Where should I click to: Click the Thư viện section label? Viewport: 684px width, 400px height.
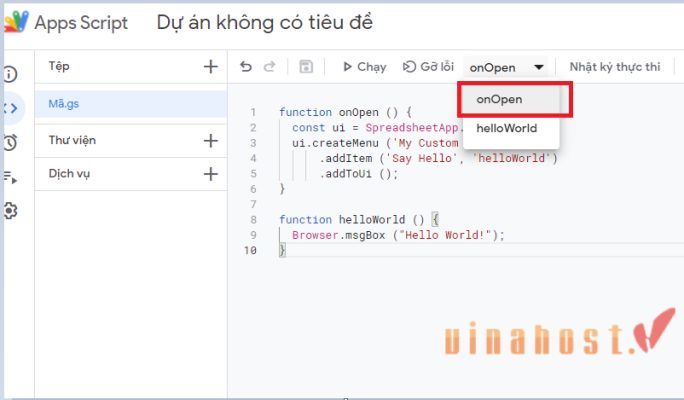pos(72,140)
